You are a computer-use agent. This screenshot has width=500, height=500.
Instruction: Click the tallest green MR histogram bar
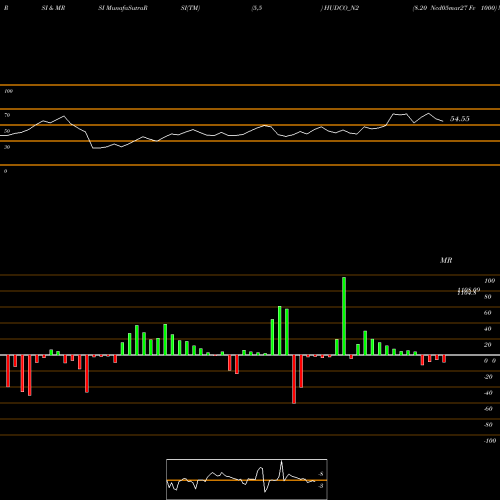[x=344, y=316]
